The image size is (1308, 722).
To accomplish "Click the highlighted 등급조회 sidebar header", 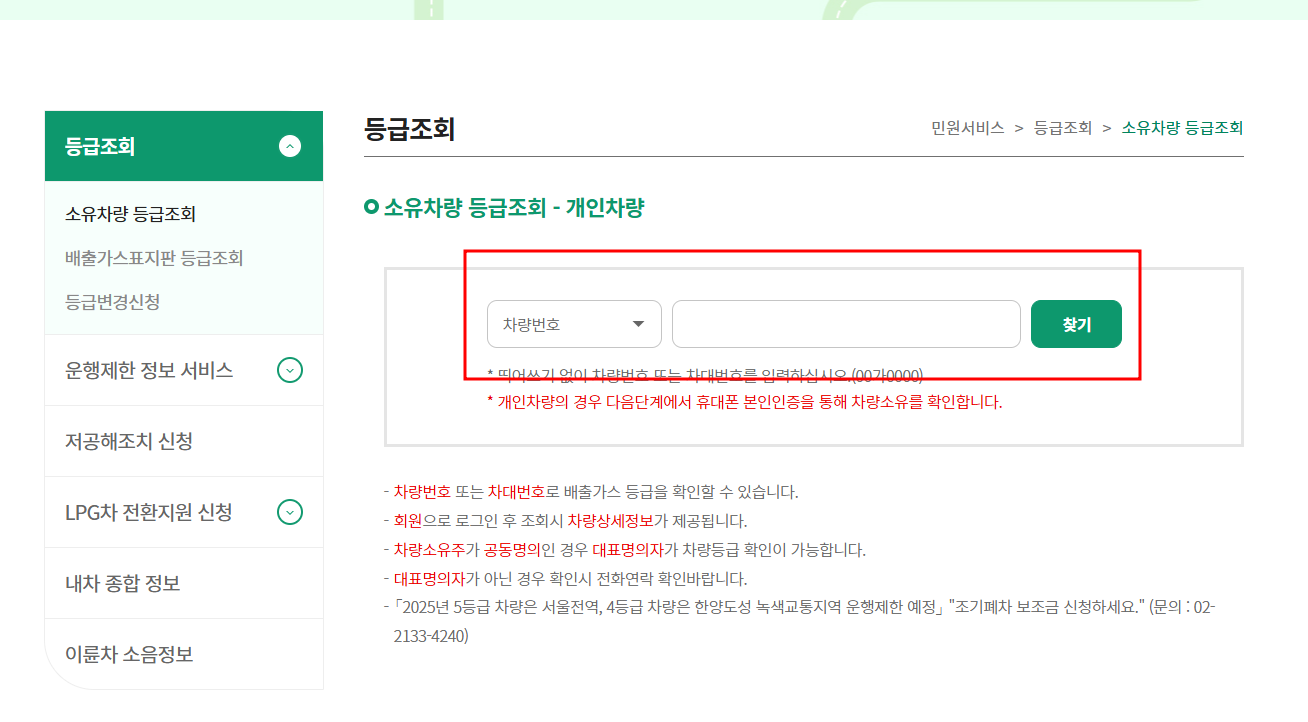I will click(102, 146).
